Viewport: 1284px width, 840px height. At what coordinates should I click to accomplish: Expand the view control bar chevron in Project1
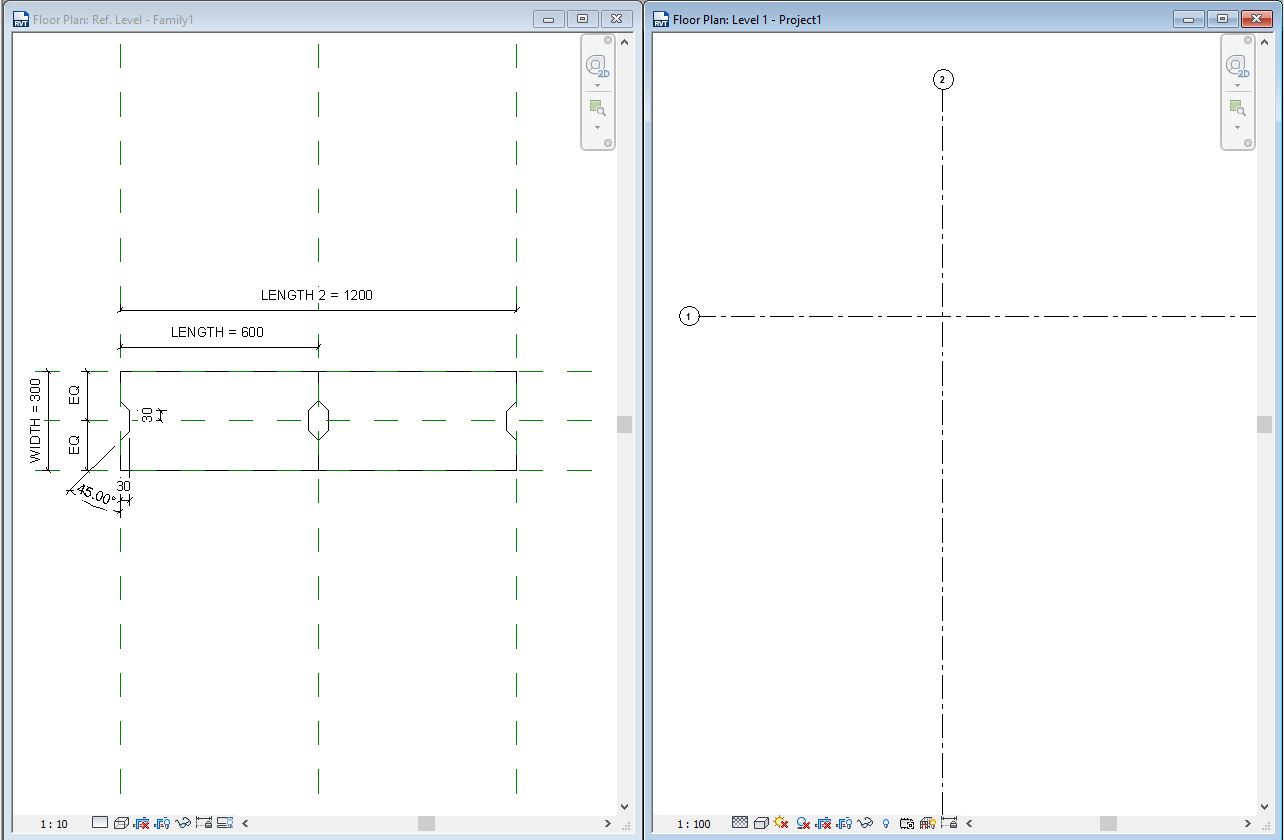pos(967,823)
